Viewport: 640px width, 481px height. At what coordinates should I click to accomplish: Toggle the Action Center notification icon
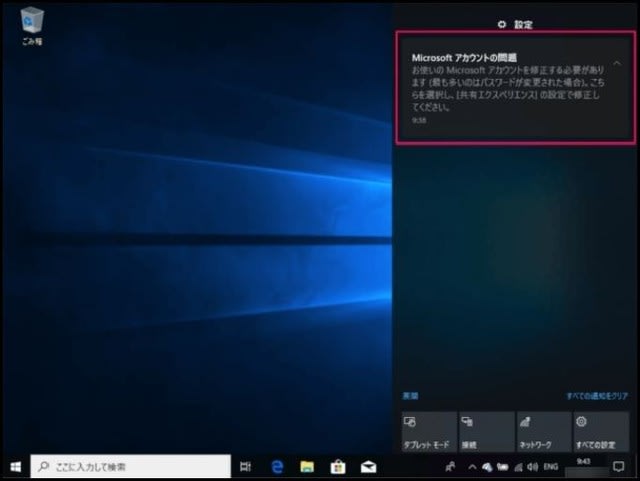[619, 466]
